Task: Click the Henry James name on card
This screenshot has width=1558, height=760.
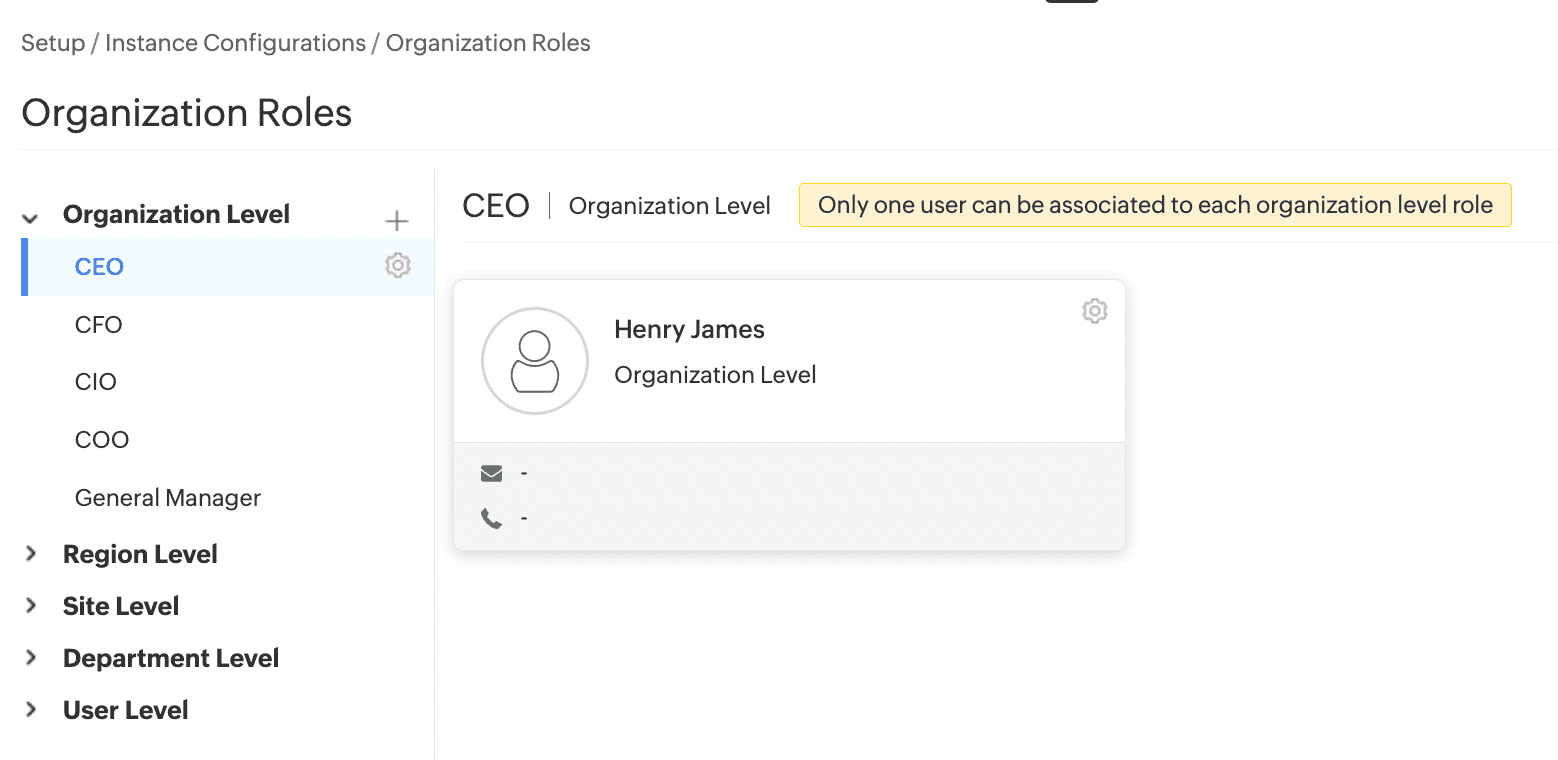Action: tap(689, 330)
